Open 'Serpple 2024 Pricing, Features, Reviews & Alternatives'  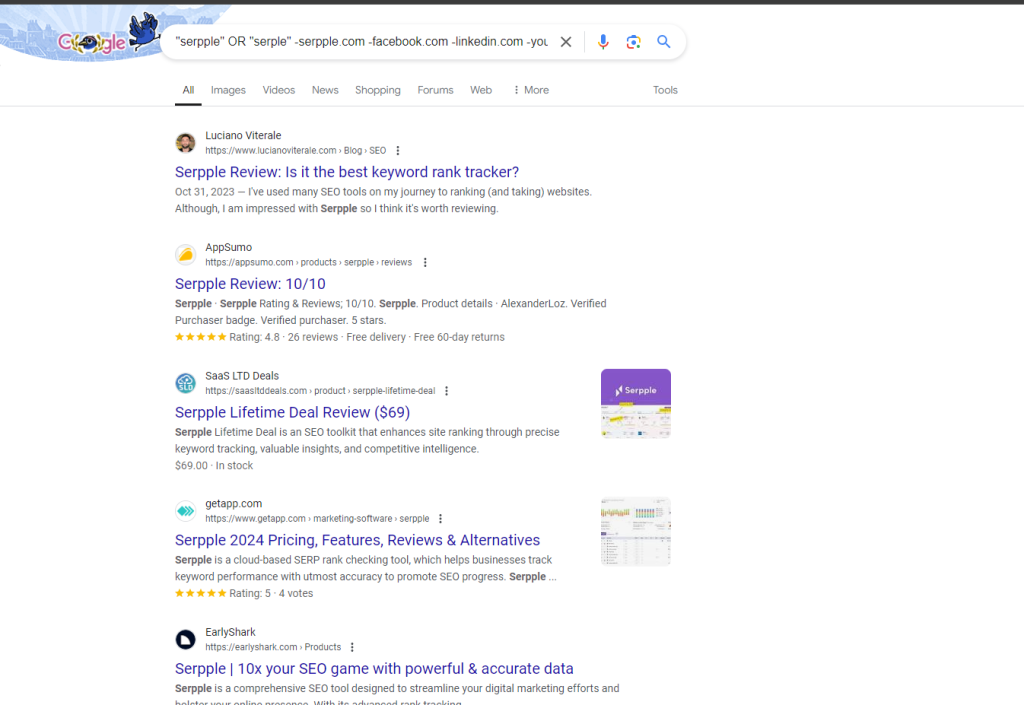click(x=357, y=540)
